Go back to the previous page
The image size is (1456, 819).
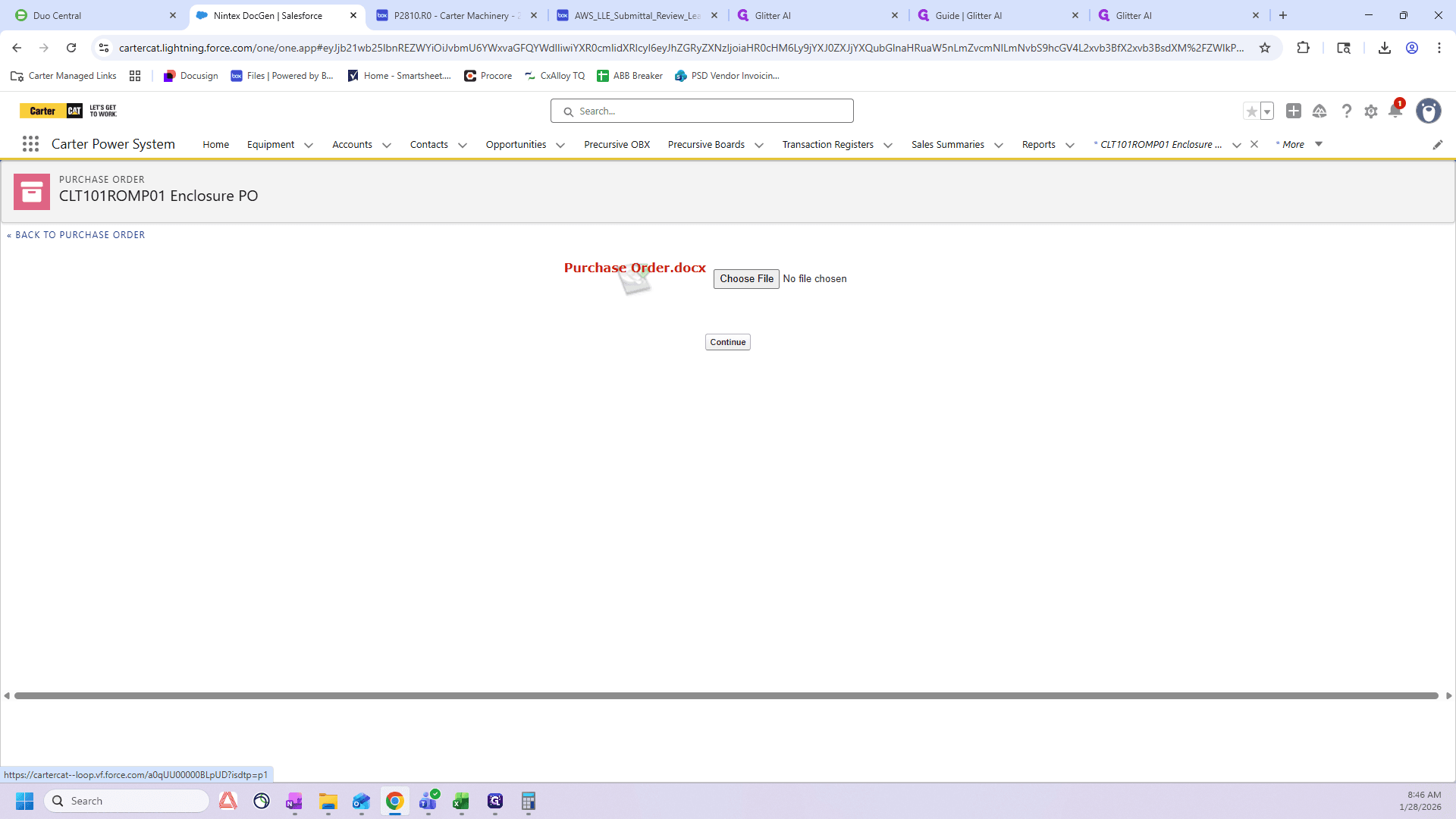tap(17, 48)
